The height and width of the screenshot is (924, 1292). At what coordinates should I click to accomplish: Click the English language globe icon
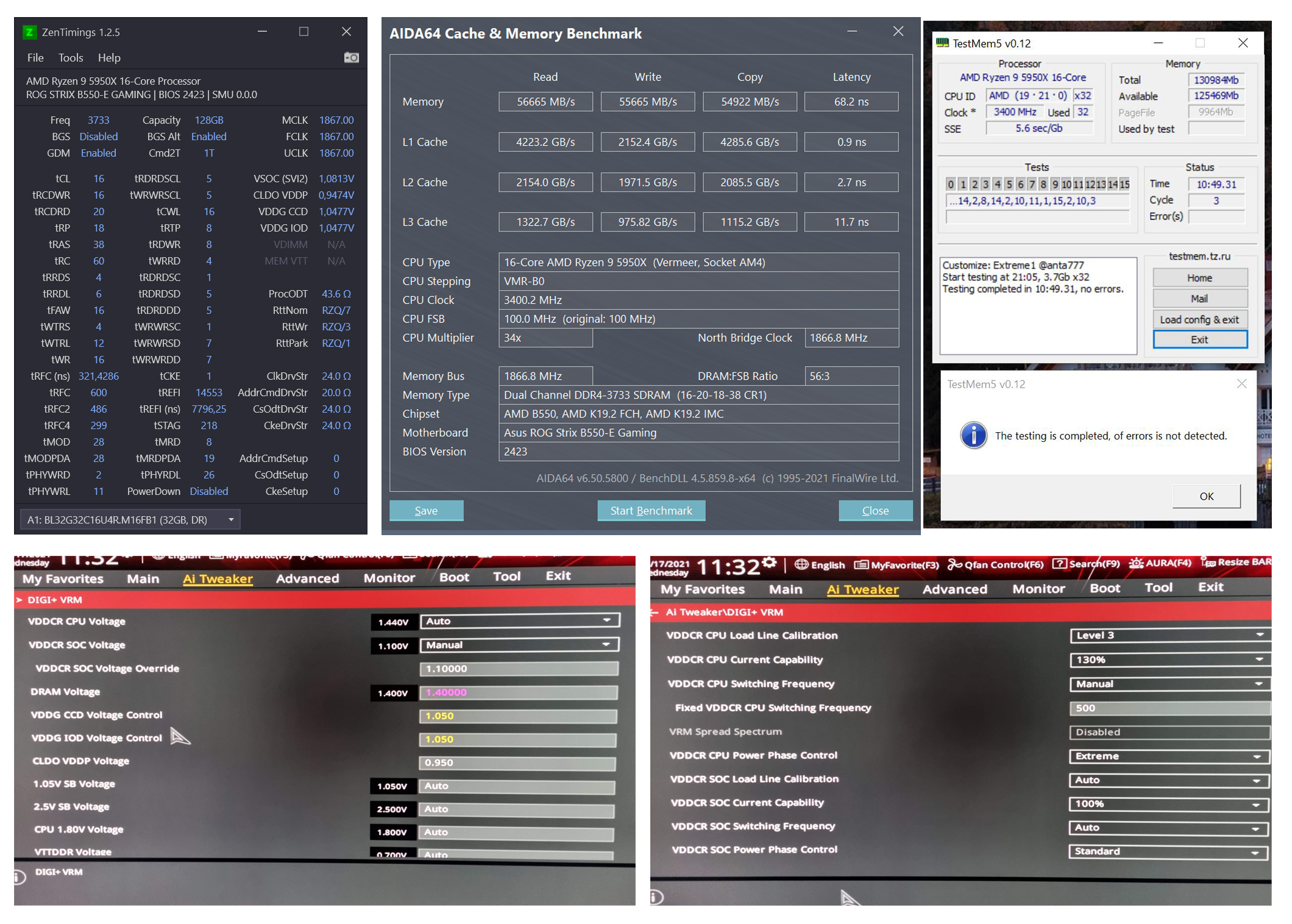pos(801,564)
